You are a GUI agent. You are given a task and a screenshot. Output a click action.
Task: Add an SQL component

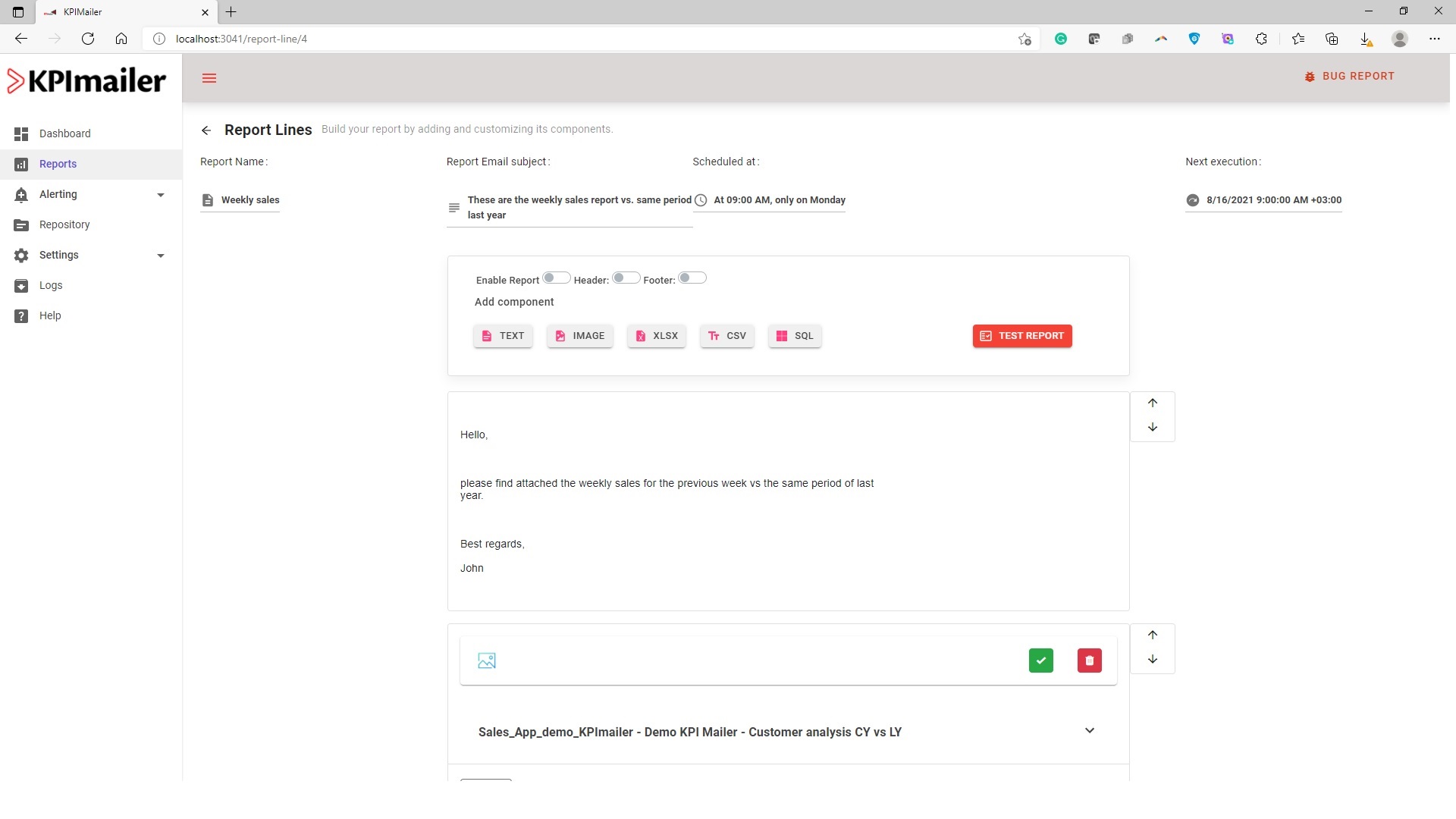tap(794, 336)
